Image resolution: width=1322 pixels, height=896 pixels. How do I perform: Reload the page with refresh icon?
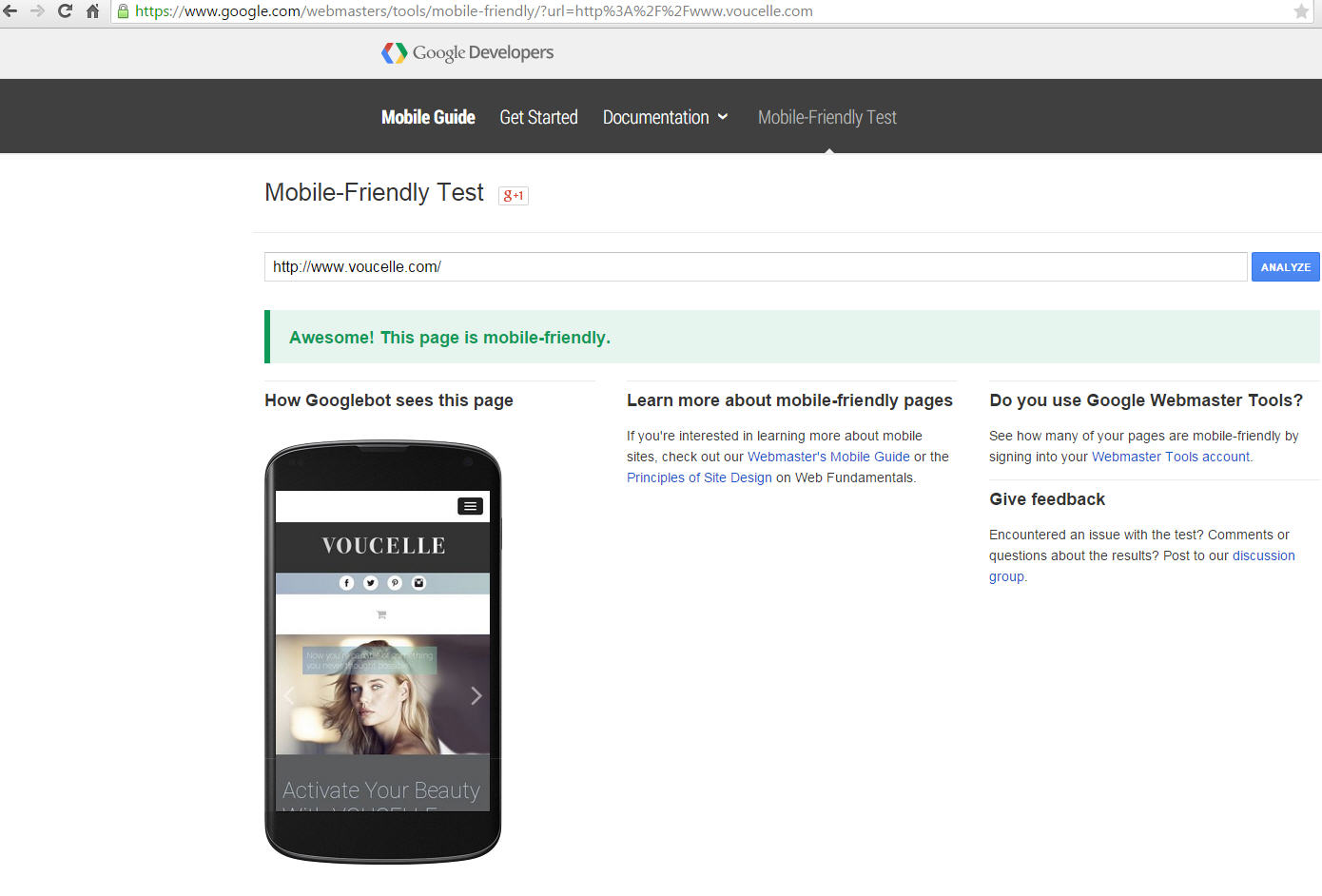click(x=65, y=11)
